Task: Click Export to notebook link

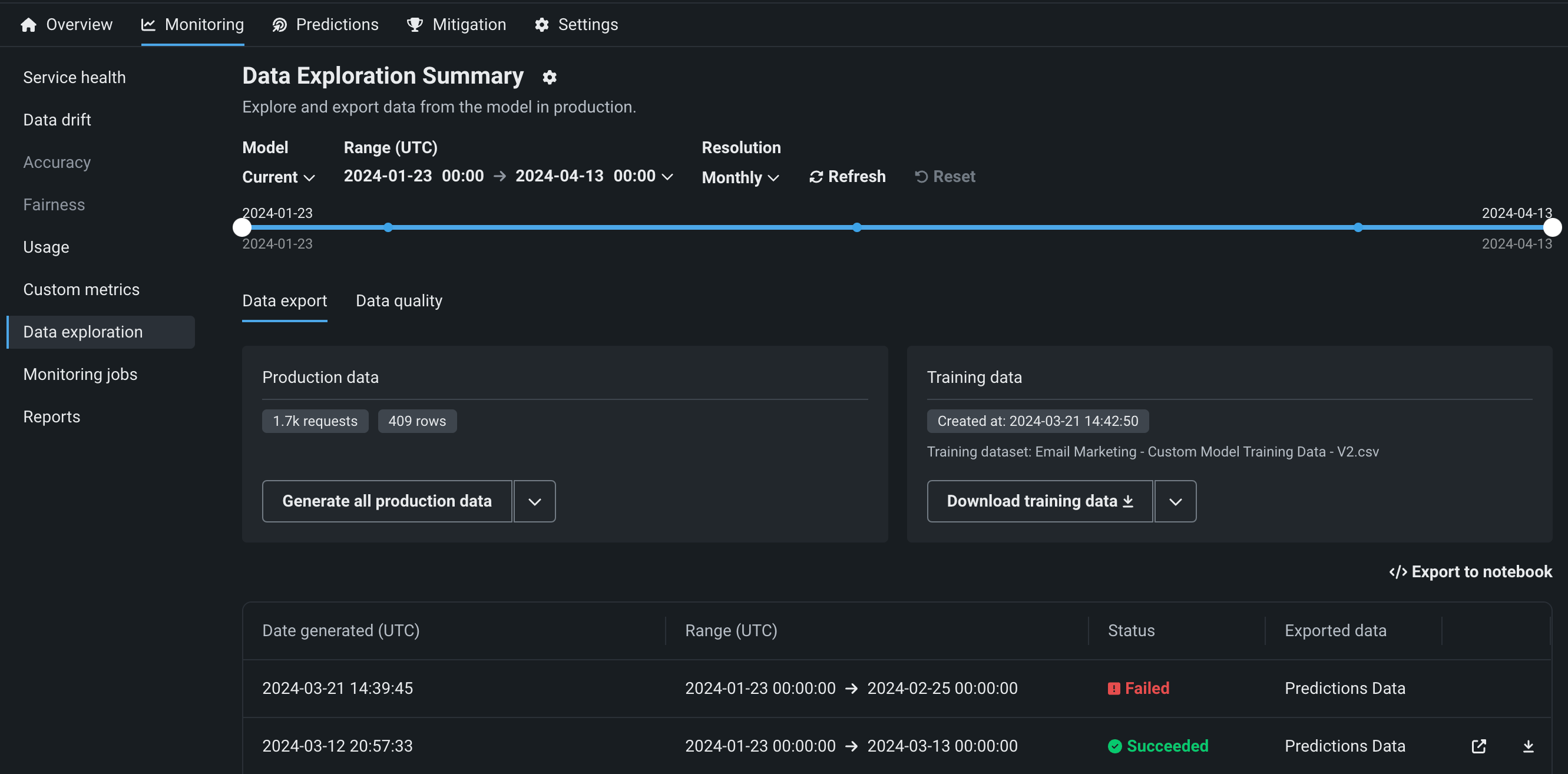Action: (1470, 571)
